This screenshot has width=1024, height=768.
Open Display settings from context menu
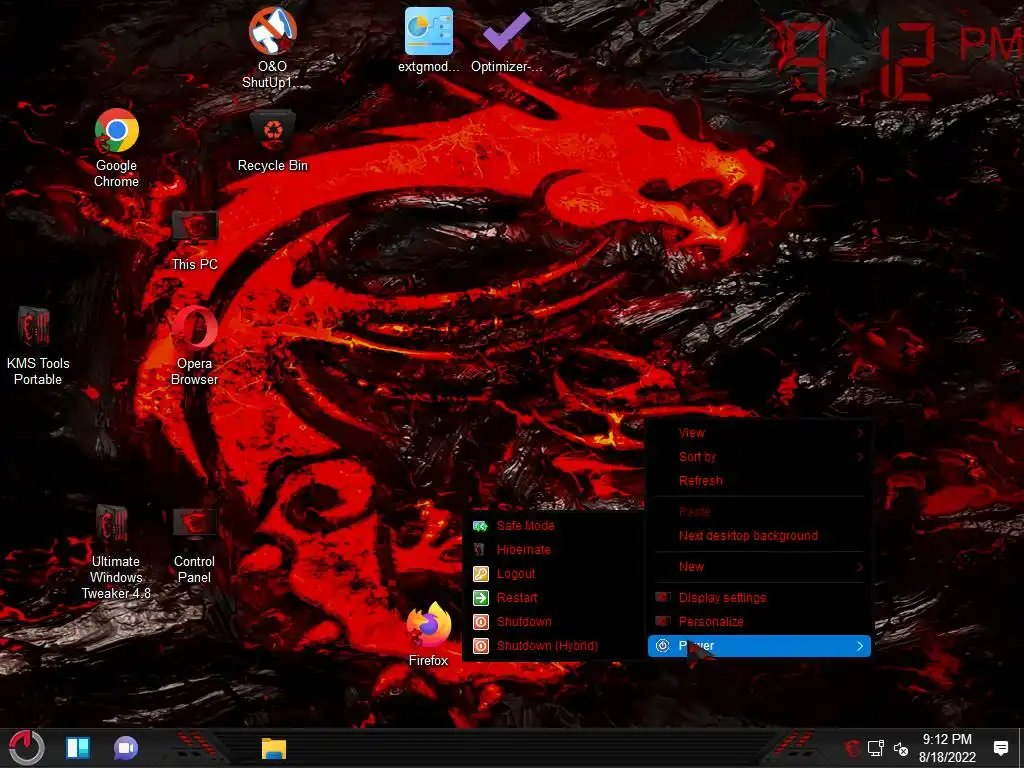click(760, 598)
